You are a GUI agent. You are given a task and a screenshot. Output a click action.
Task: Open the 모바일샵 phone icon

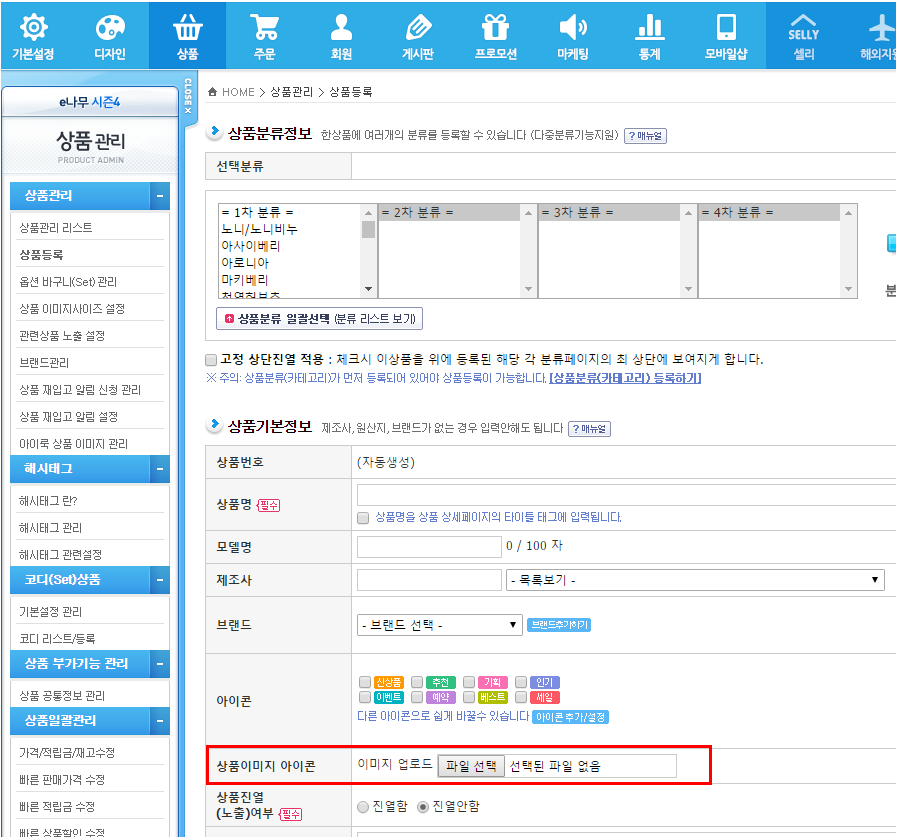point(726,28)
